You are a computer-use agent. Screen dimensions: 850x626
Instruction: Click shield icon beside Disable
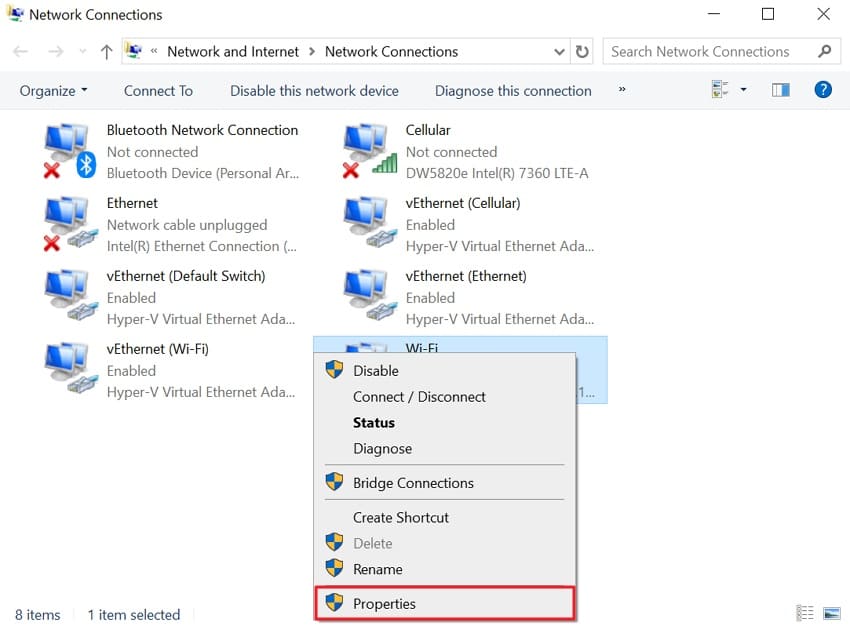click(x=334, y=370)
